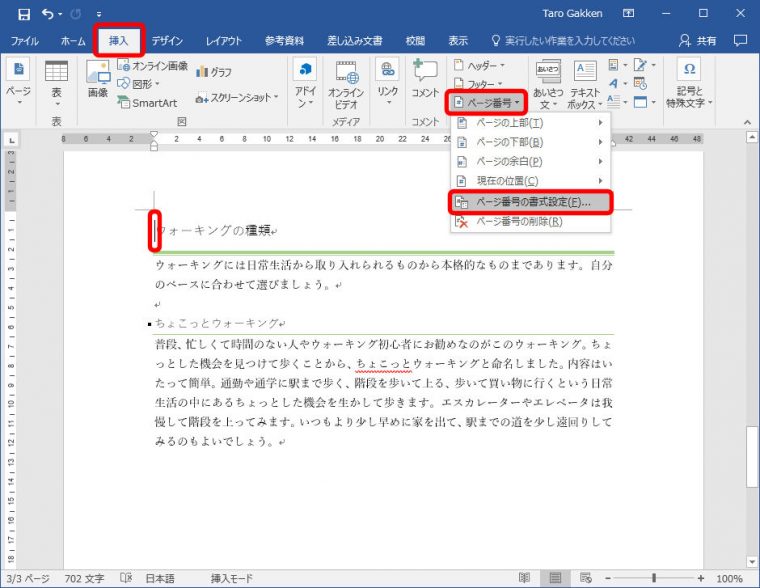Open the comments speech bubble icon
Image resolution: width=760 pixels, height=588 pixels.
pyautogui.click(x=740, y=41)
